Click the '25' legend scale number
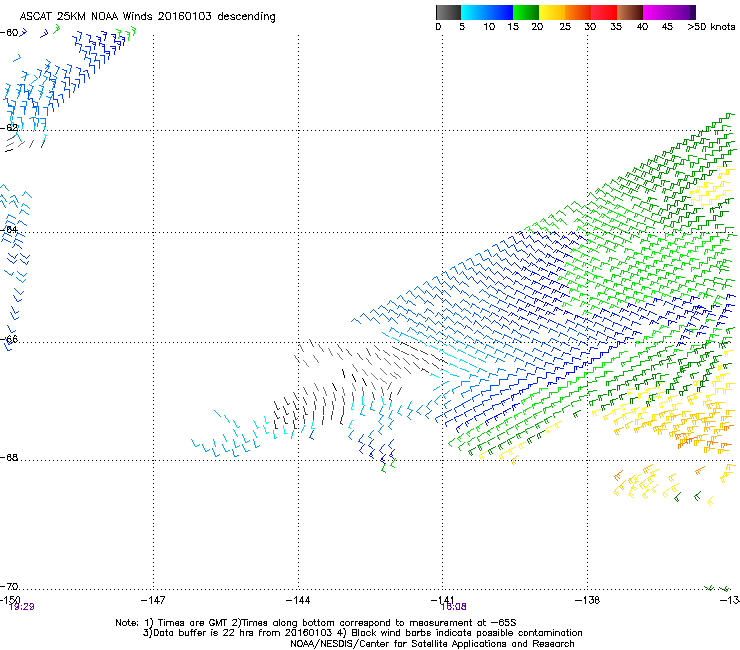 click(x=565, y=27)
